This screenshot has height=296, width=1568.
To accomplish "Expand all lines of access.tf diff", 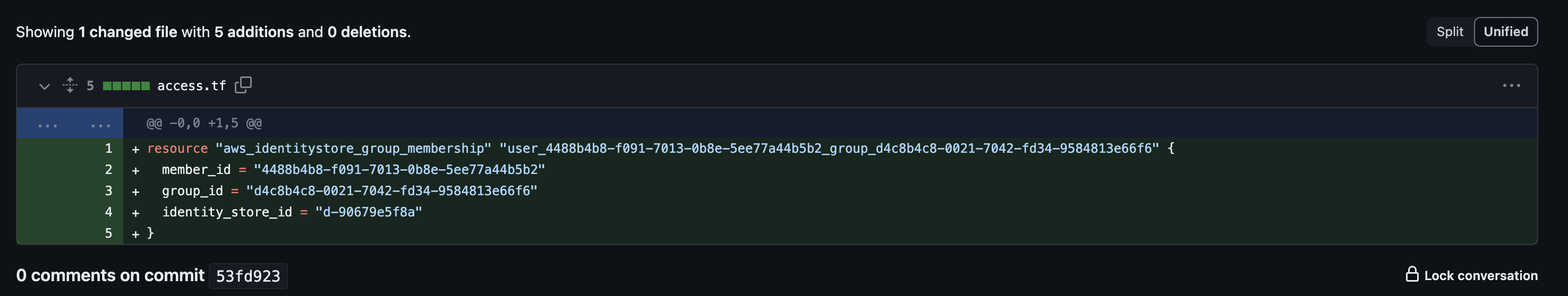I will click(70, 86).
